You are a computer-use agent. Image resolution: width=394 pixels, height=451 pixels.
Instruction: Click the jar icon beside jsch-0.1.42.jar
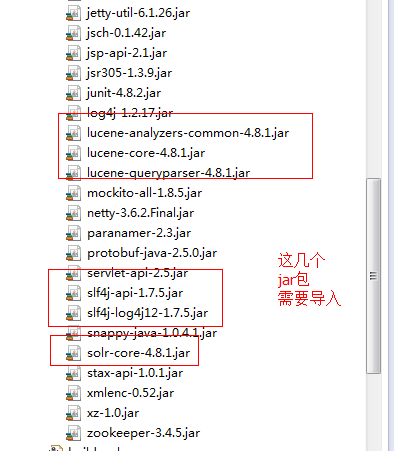point(73,33)
